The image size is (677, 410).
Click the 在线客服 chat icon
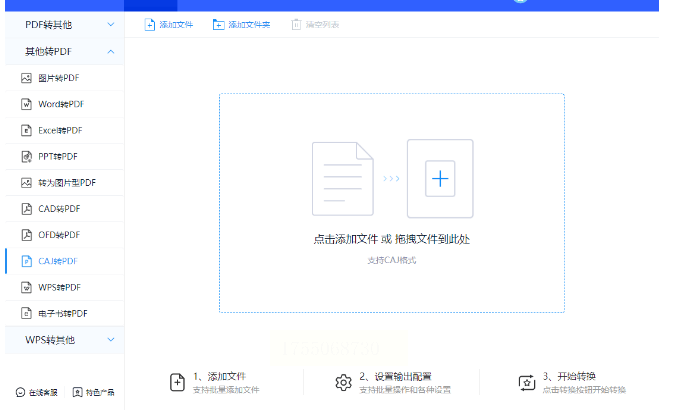(x=20, y=392)
